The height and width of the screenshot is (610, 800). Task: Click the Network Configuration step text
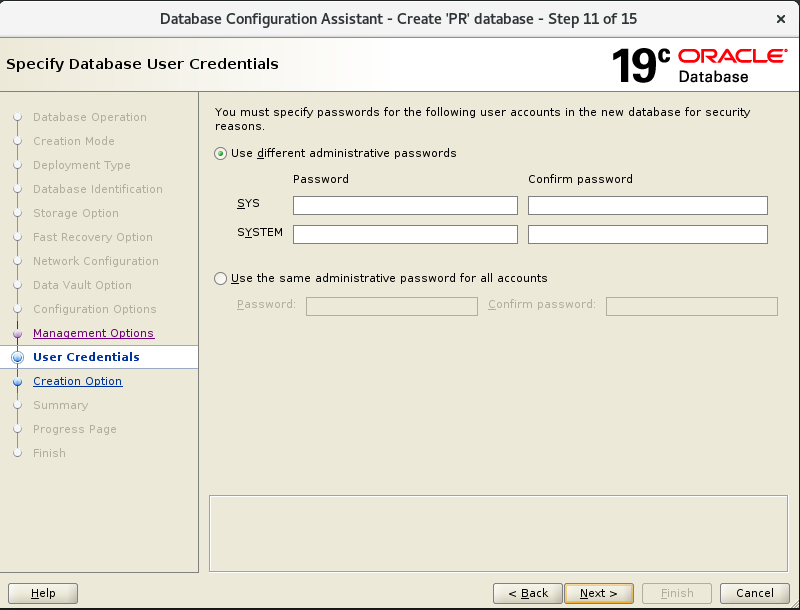click(96, 261)
